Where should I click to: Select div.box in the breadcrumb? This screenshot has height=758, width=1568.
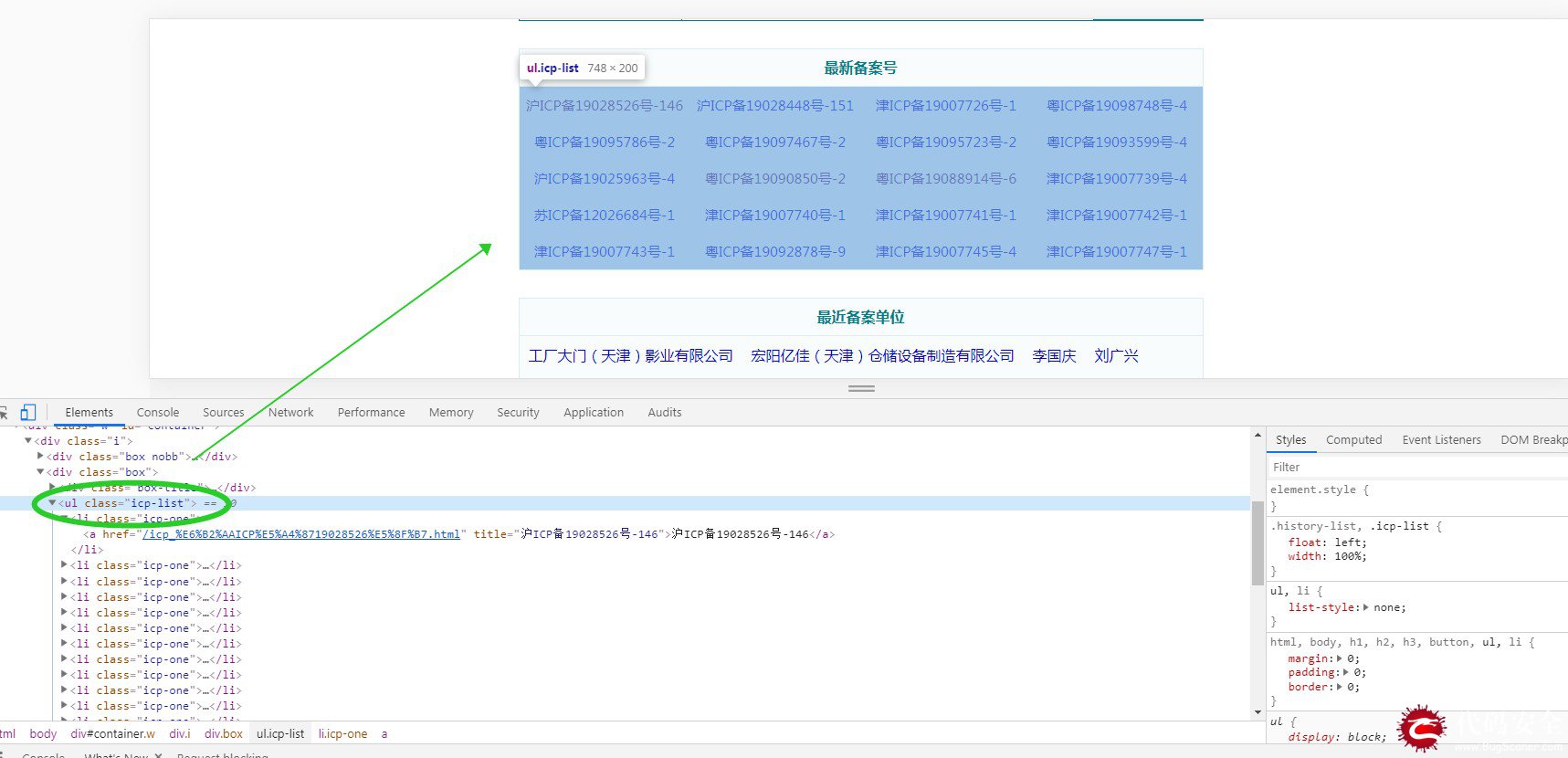(224, 733)
